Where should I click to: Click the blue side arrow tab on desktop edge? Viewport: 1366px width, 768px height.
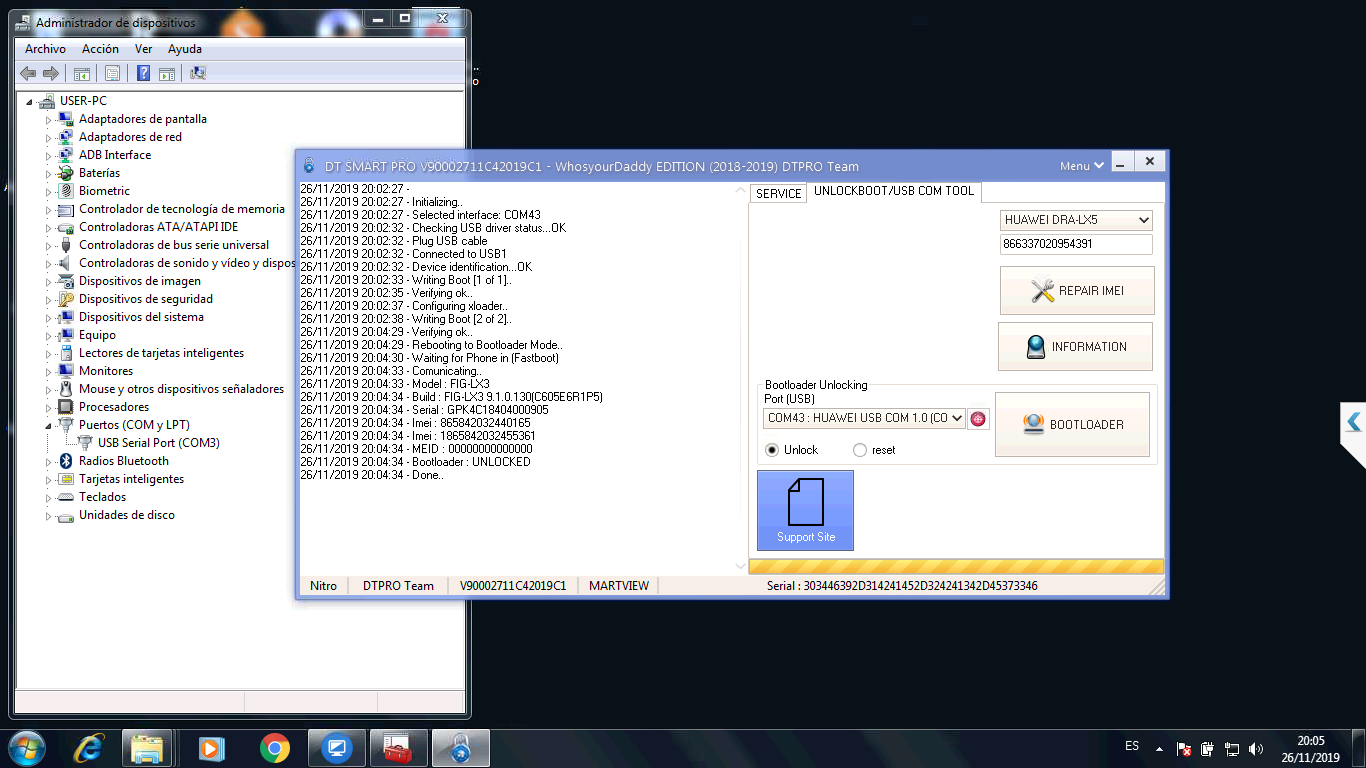click(1354, 423)
